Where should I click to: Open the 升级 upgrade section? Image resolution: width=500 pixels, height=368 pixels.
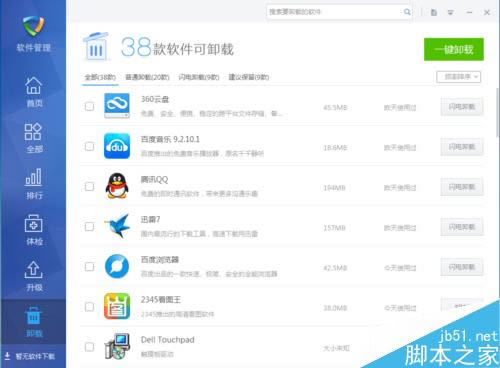[x=34, y=276]
